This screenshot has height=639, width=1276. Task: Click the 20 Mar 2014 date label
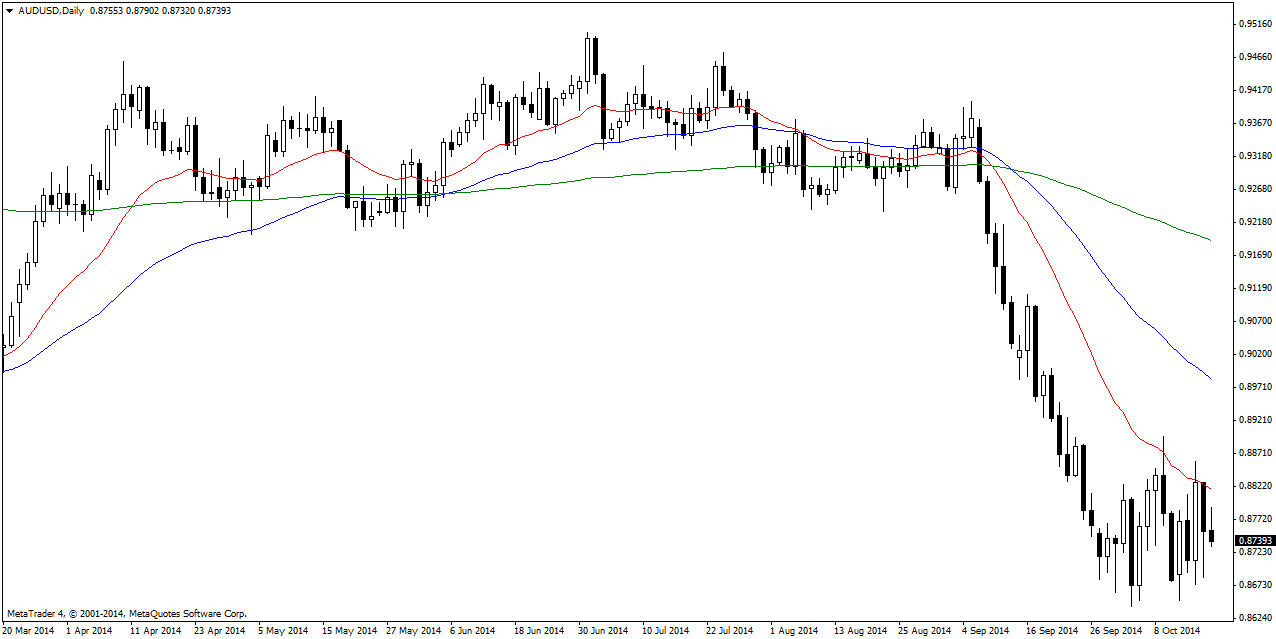point(29,631)
